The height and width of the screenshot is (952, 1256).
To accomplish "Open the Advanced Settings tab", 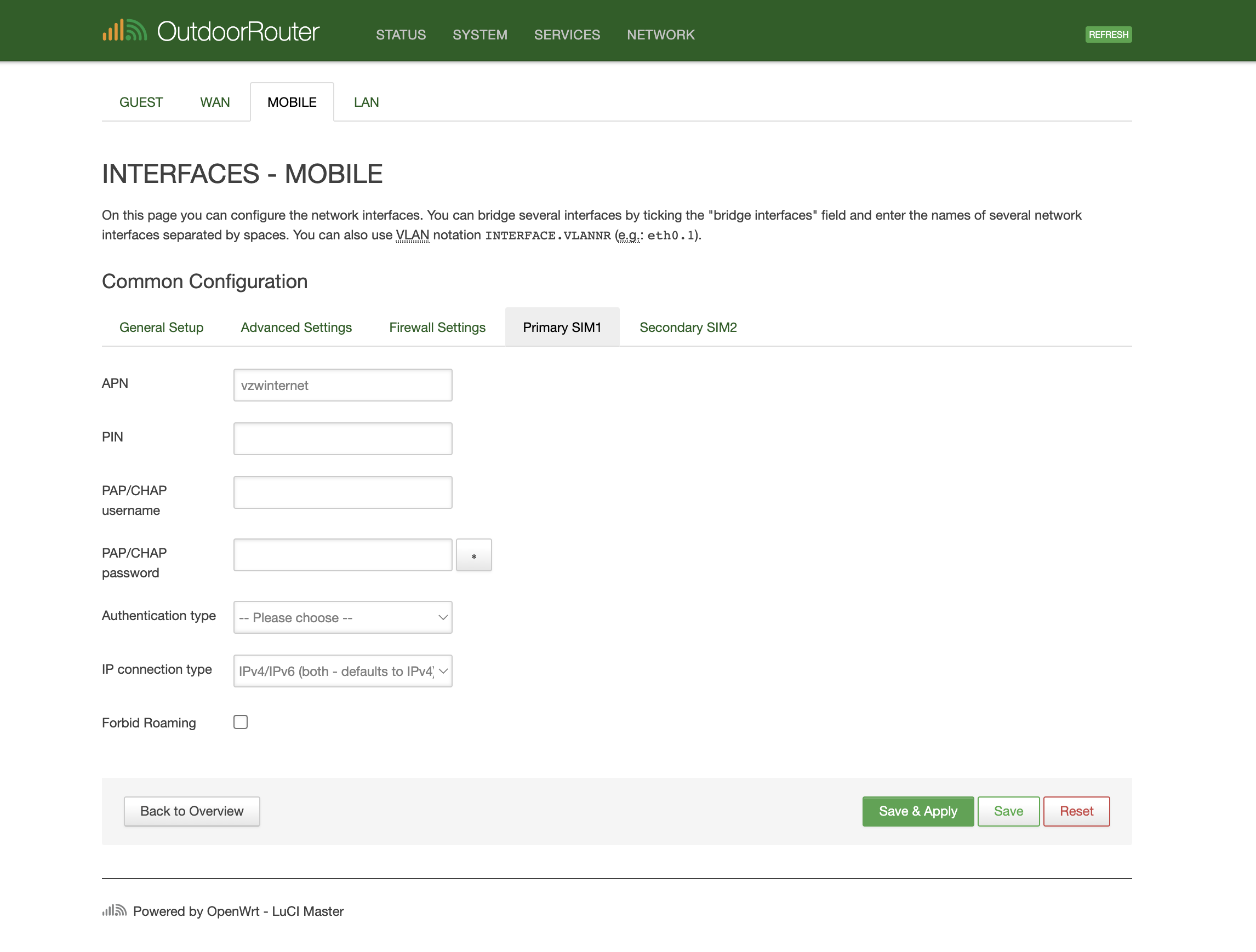I will [296, 327].
